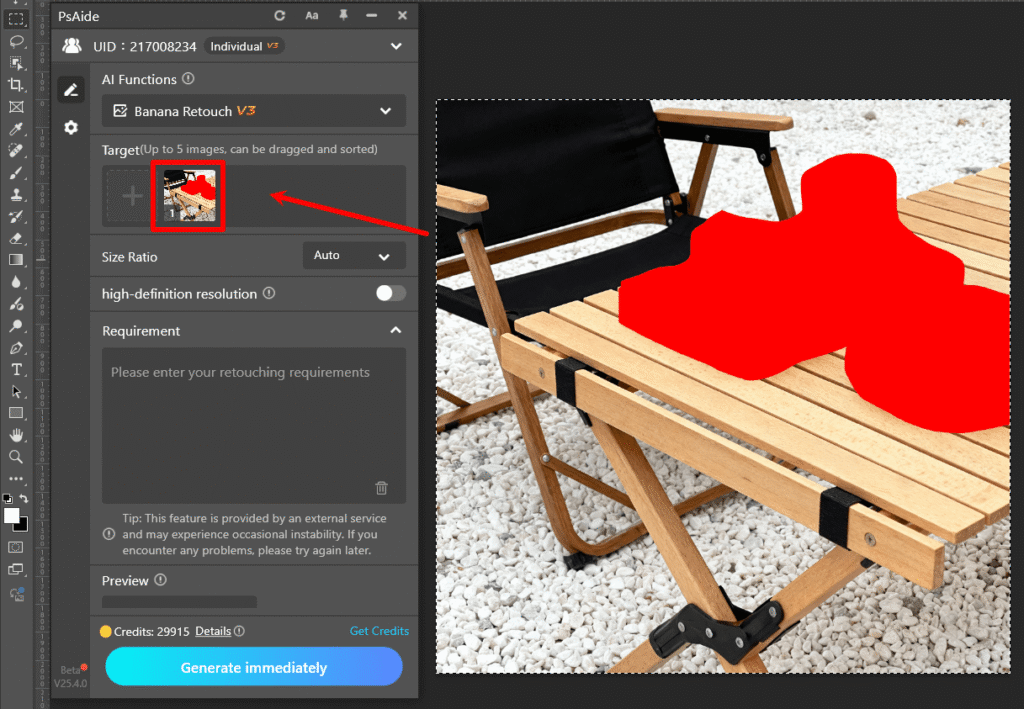The height and width of the screenshot is (709, 1024).
Task: Switch to the pencil edit tab in PsAide sidebar
Action: click(70, 89)
